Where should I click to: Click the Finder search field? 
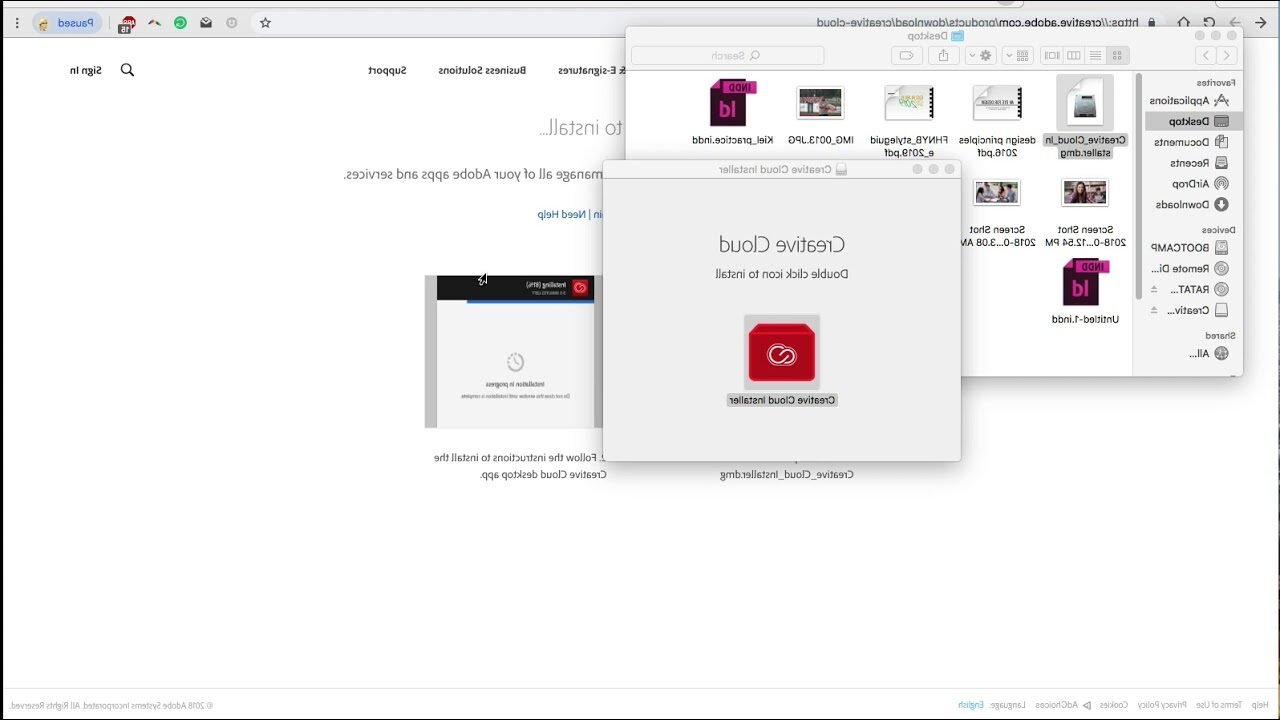[x=728, y=56]
